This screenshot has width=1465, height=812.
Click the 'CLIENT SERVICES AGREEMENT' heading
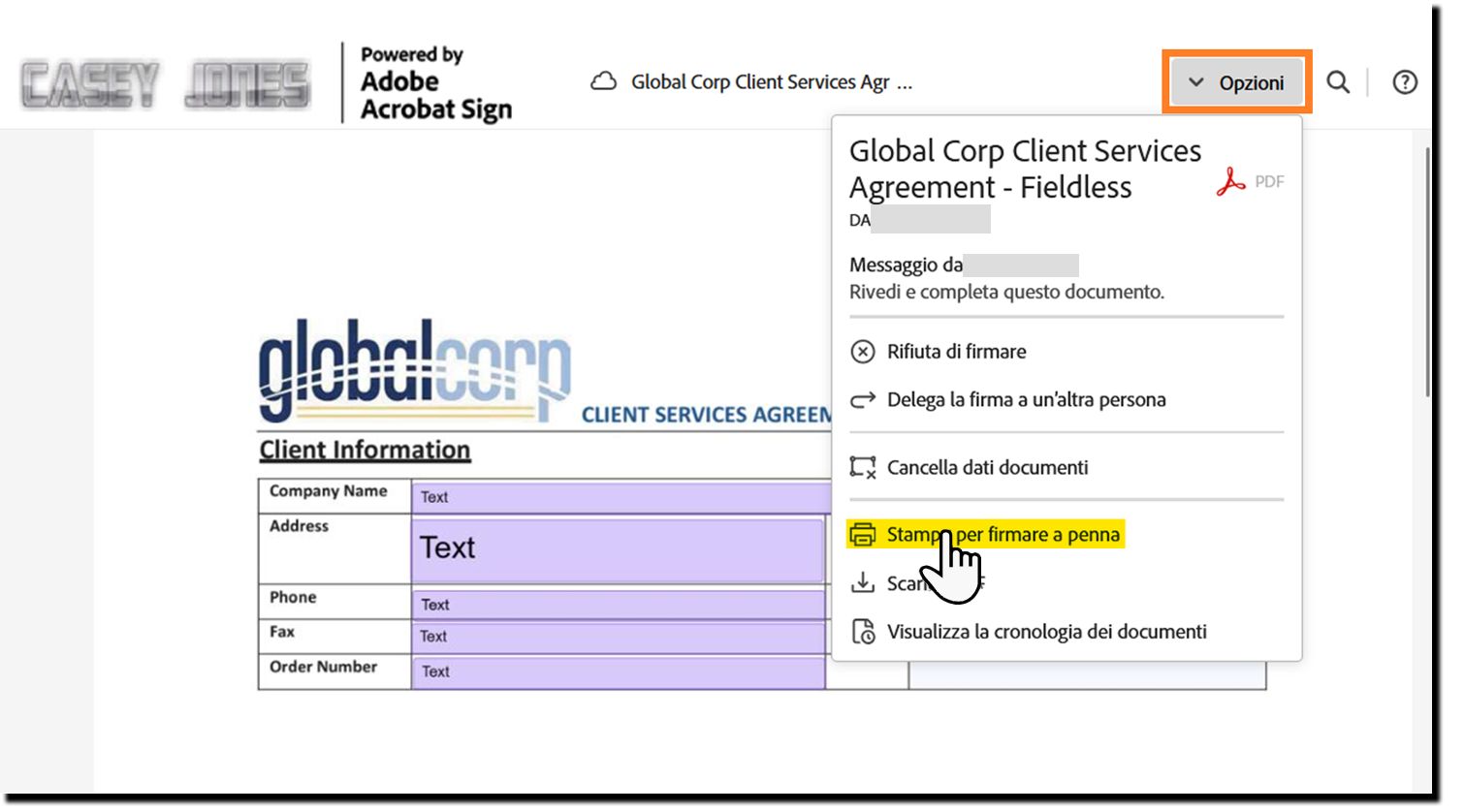pos(706,415)
